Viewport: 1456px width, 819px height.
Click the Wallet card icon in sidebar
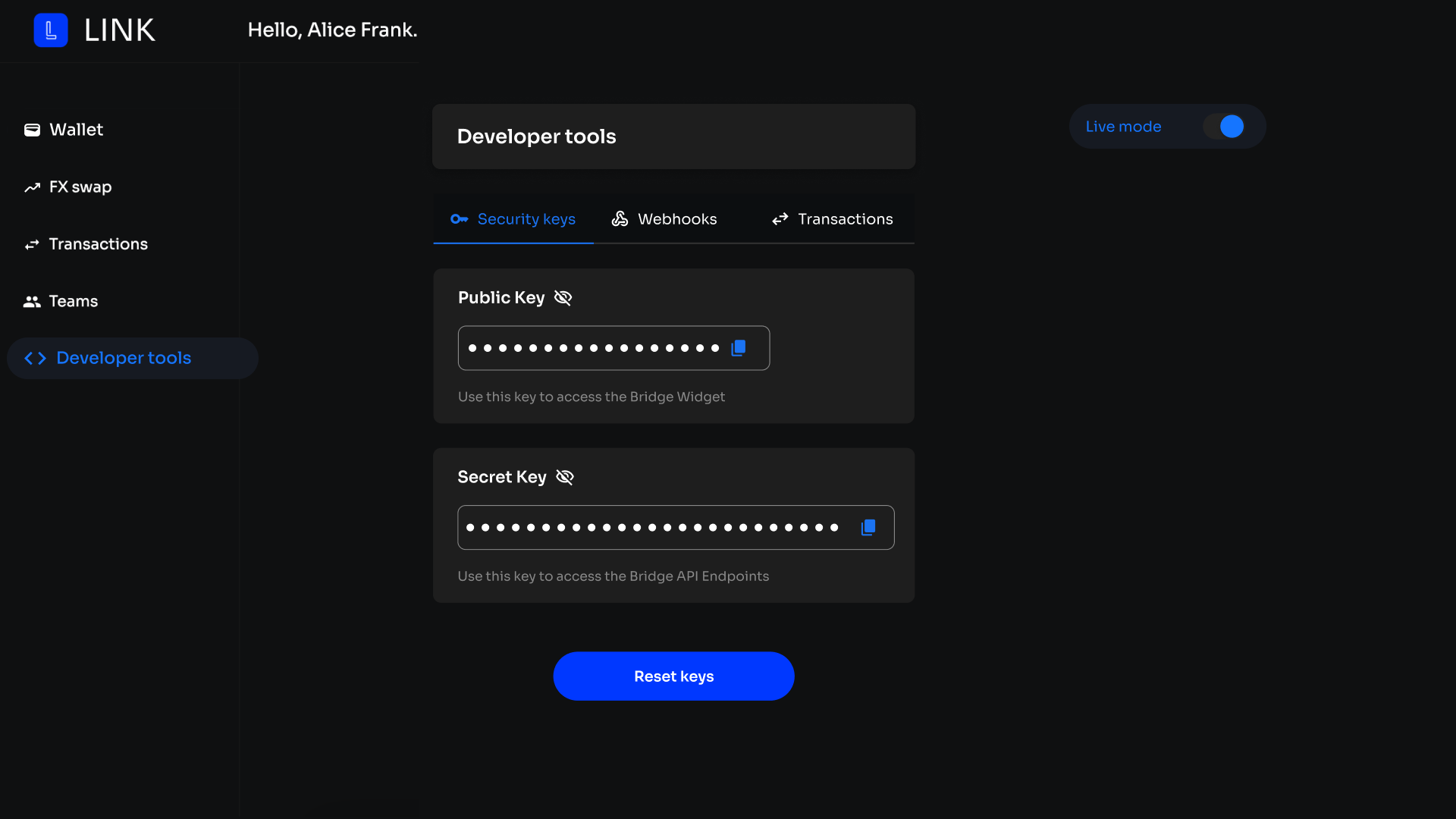(x=32, y=130)
